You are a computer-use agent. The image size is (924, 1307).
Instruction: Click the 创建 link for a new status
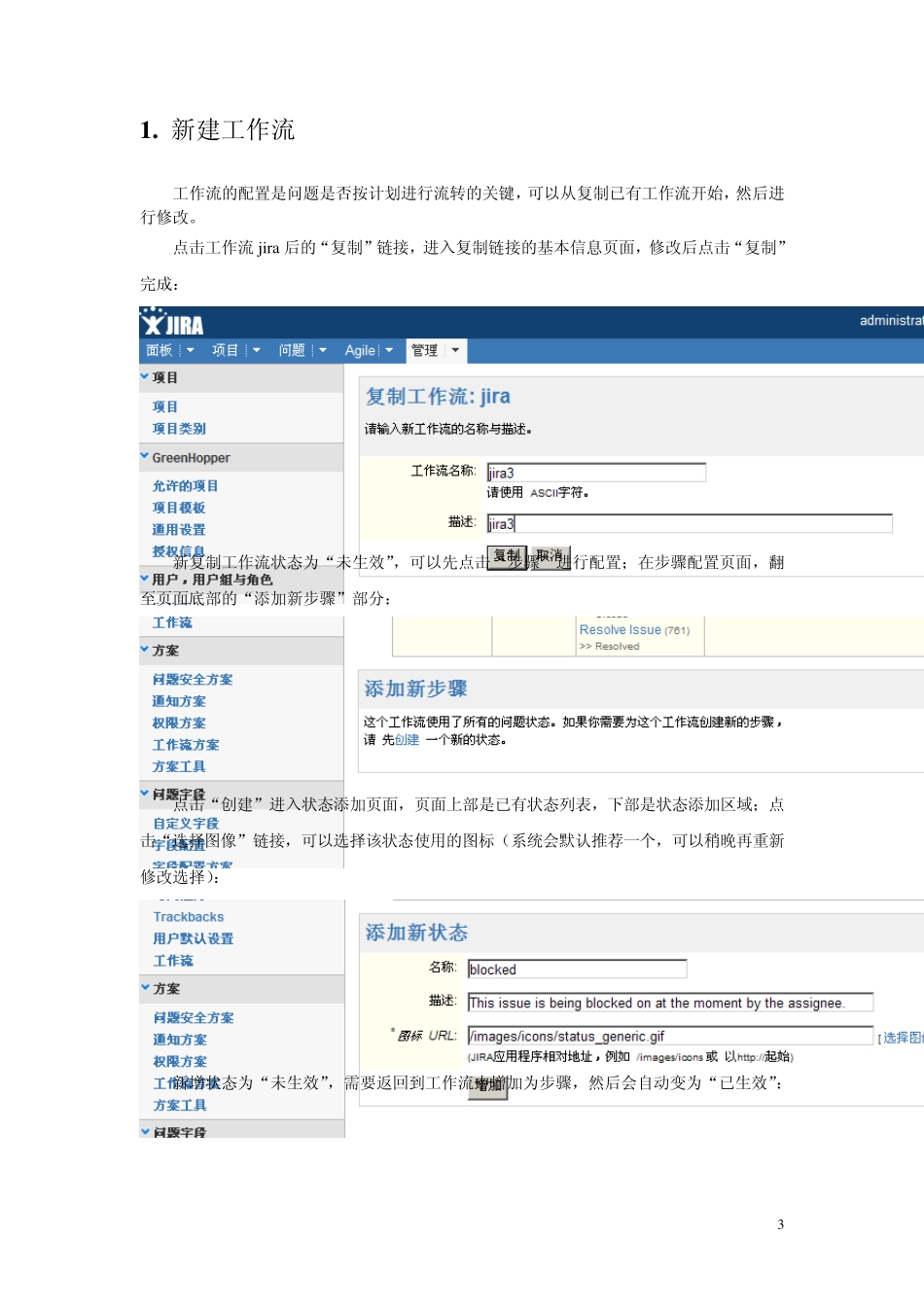point(408,740)
